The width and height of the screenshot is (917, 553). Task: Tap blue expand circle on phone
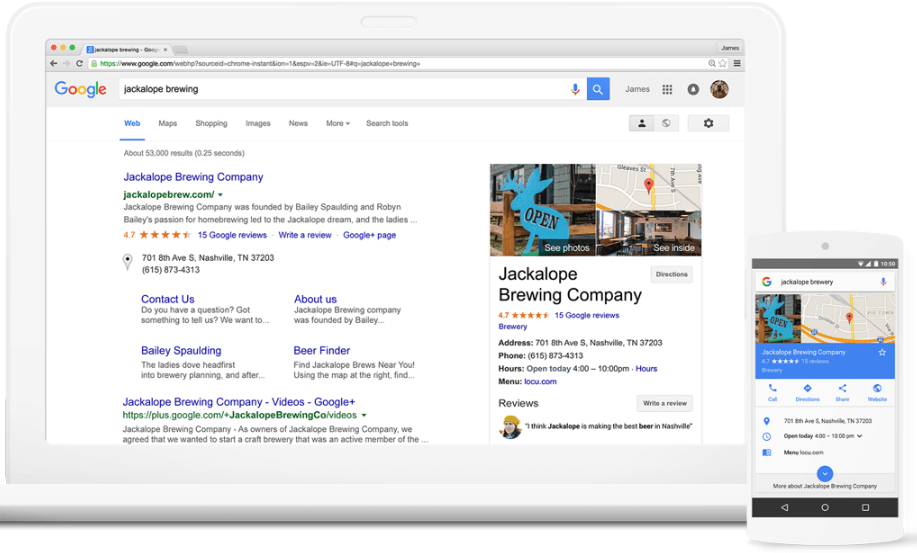[x=825, y=473]
